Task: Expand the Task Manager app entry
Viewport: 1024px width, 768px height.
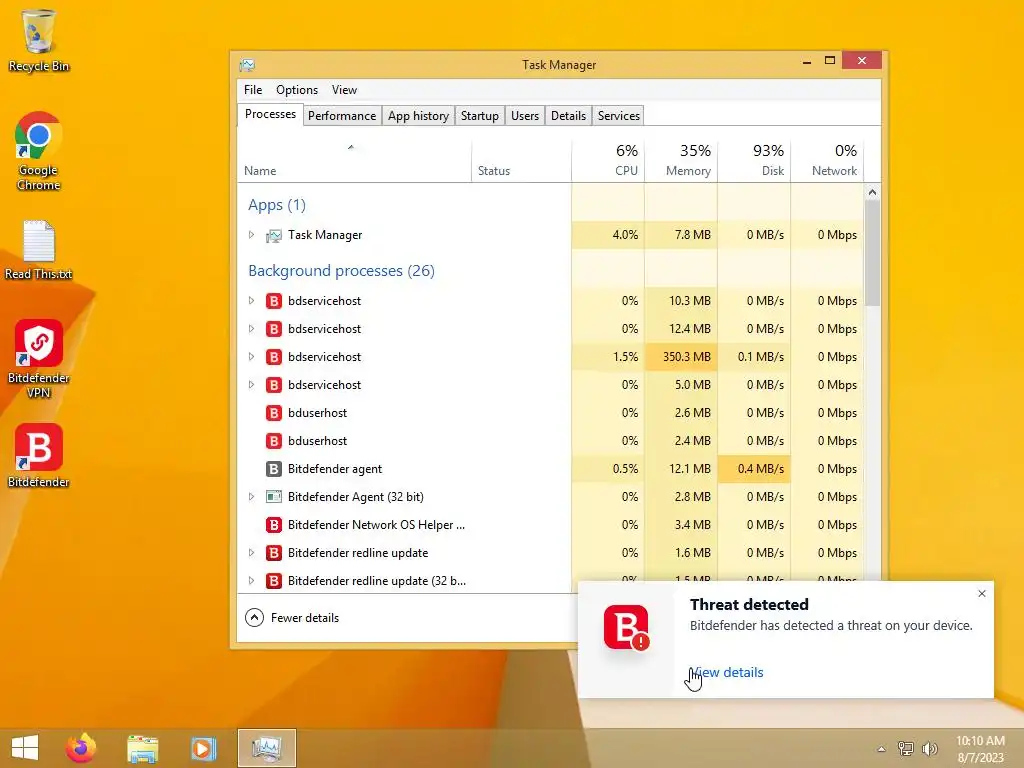Action: 251,234
